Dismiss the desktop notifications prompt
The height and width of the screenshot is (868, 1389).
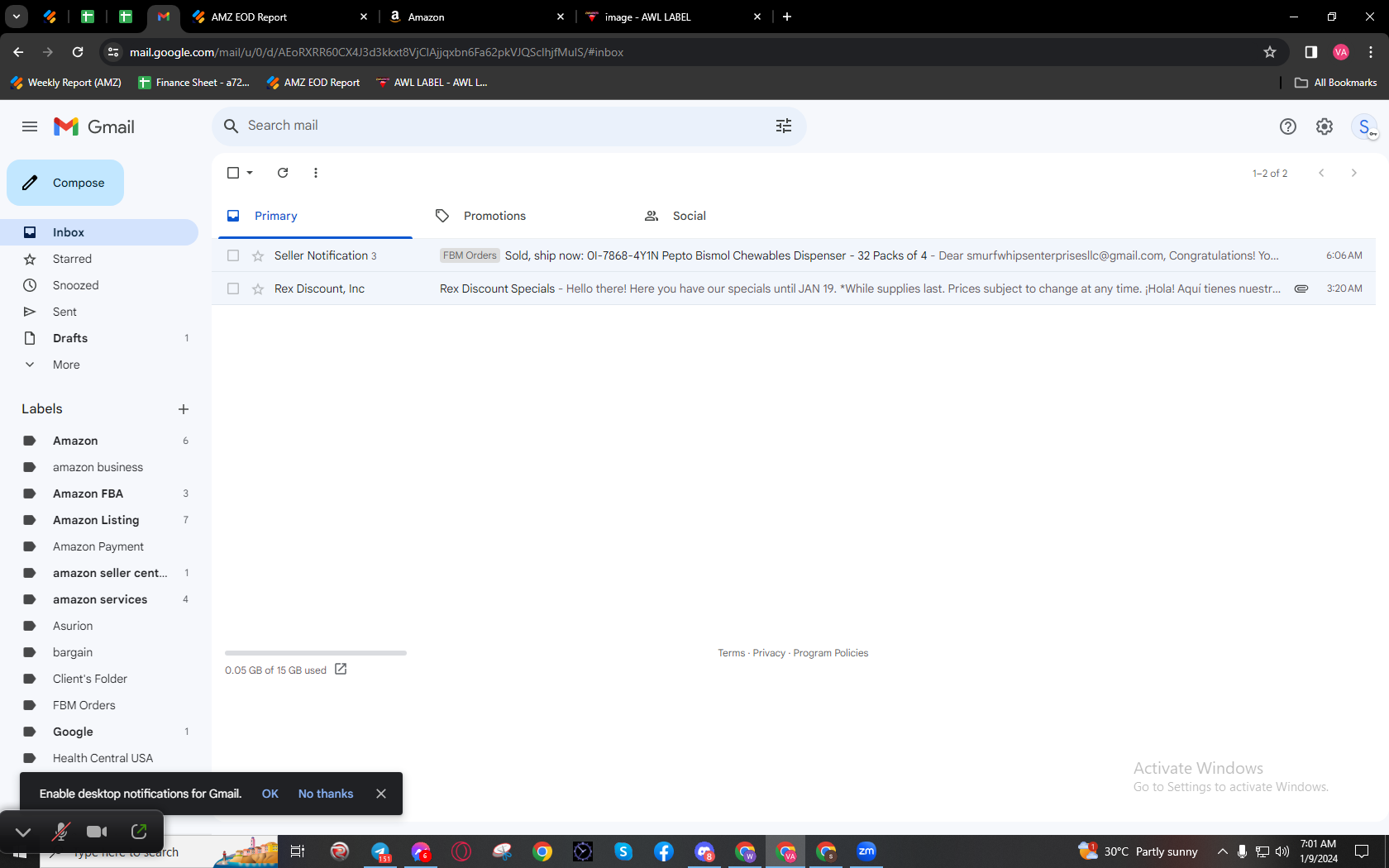381,794
